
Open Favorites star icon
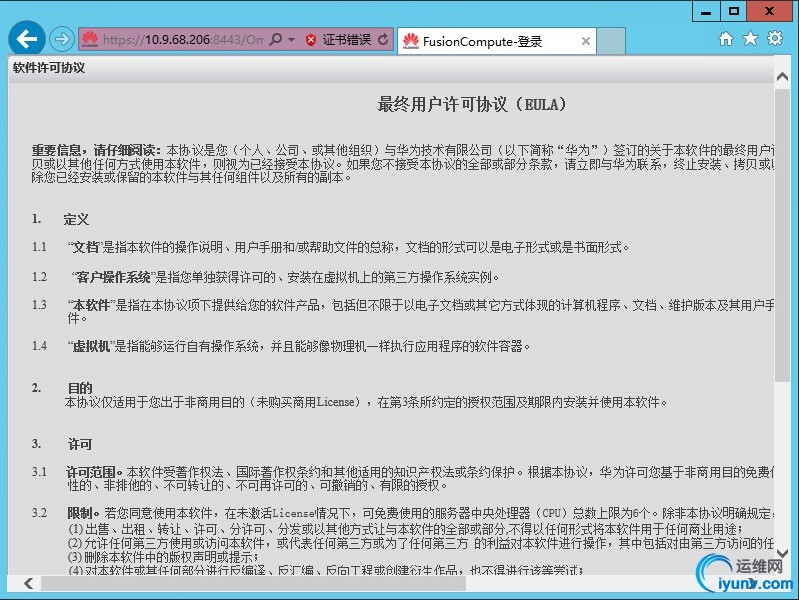750,39
